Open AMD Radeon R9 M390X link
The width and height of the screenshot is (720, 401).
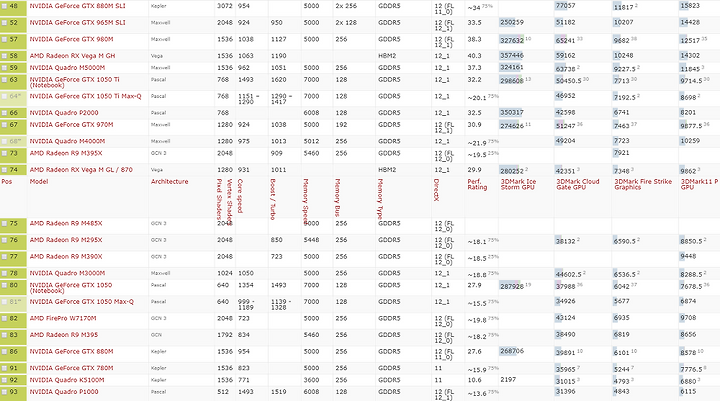66,256
